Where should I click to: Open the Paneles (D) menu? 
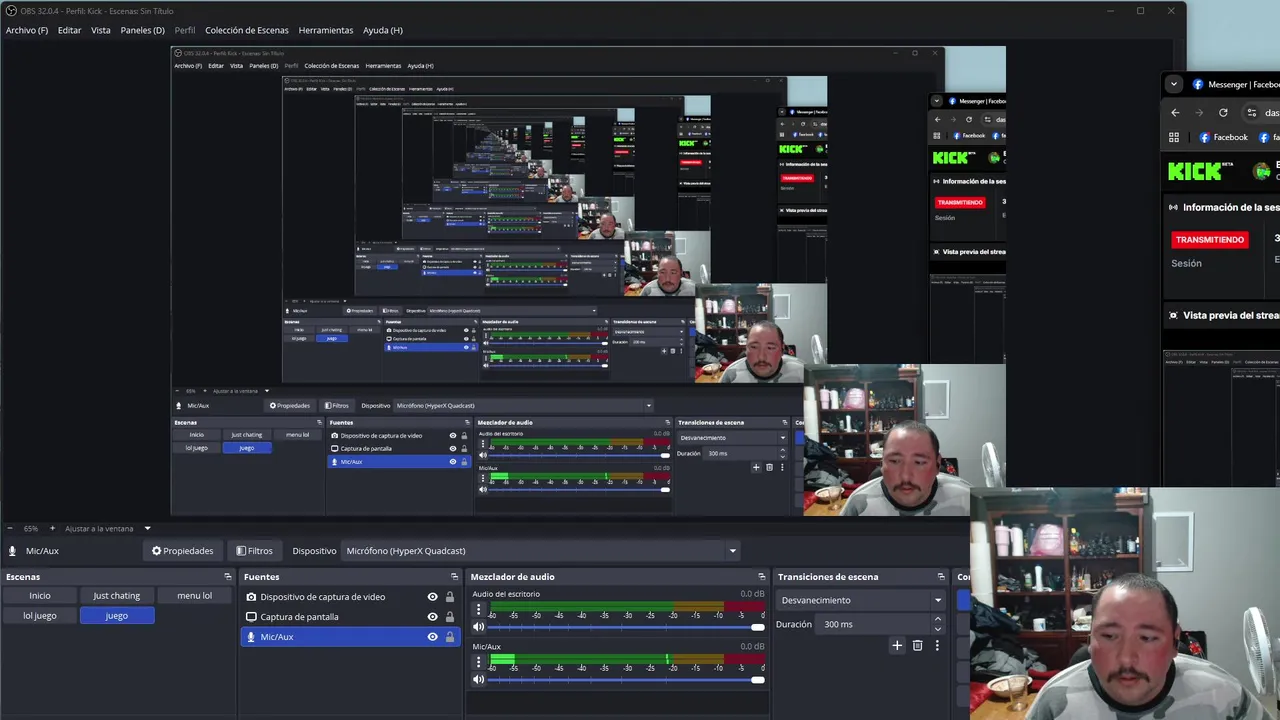point(142,30)
